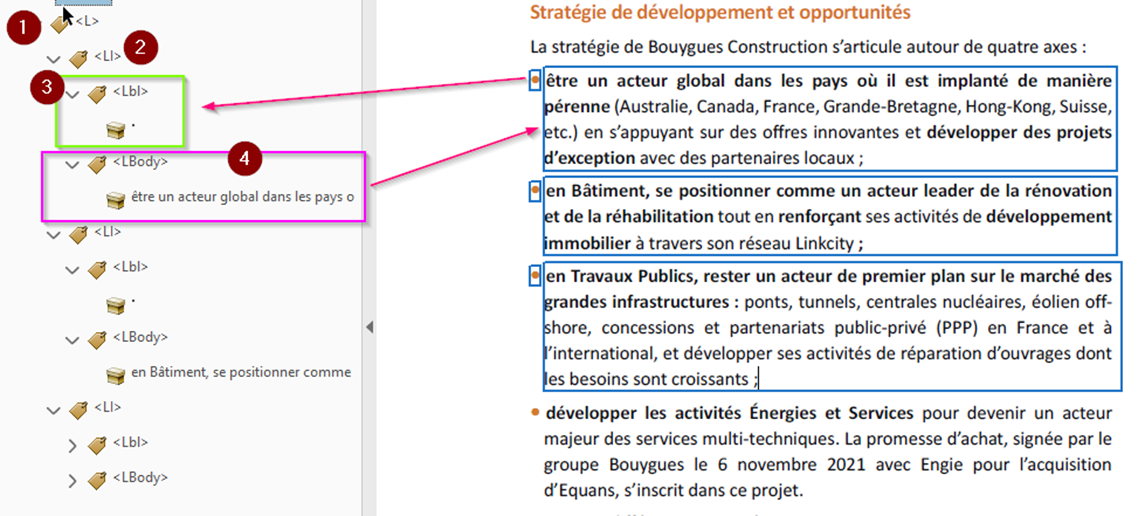Click the third <LBody> tag icon
The height and width of the screenshot is (516, 1145).
coord(97,479)
